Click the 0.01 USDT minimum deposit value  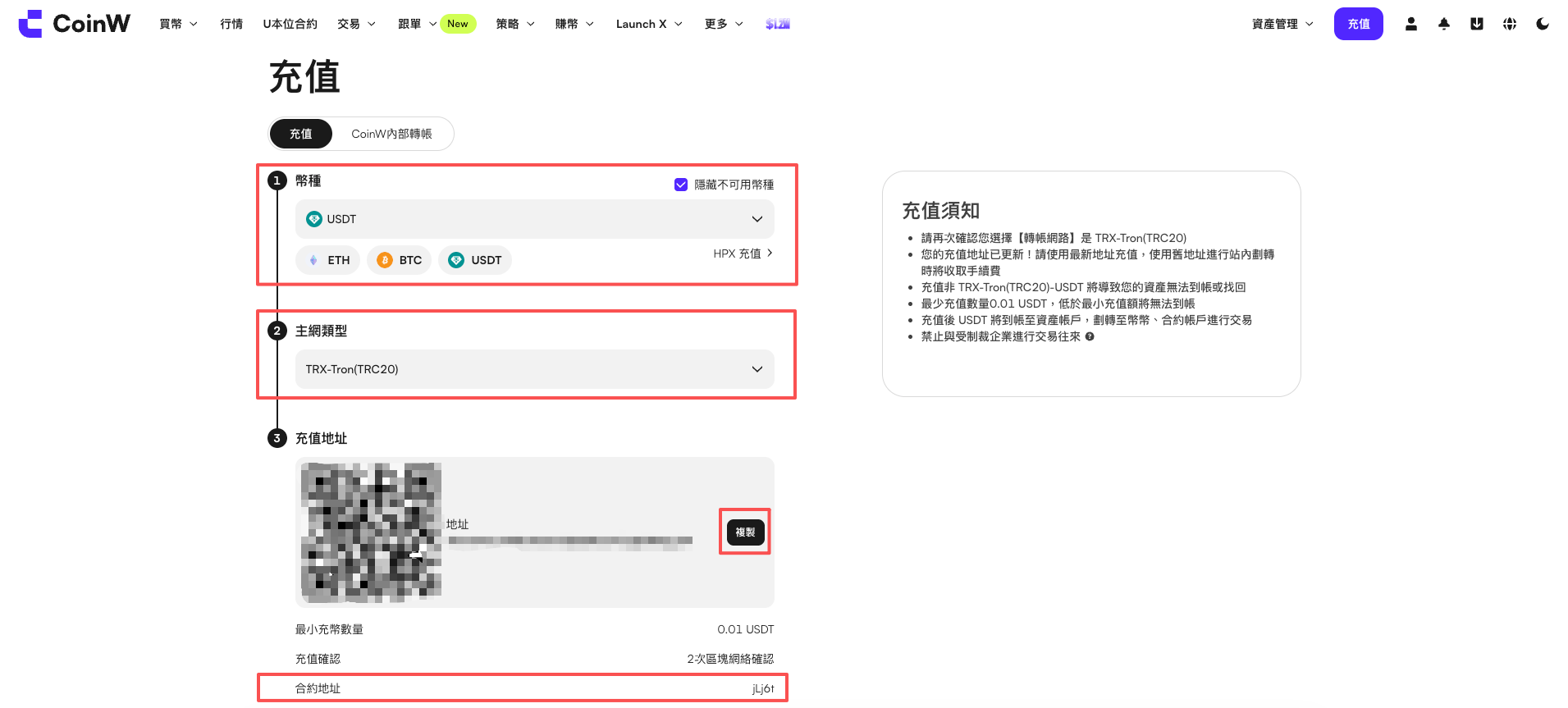click(746, 629)
